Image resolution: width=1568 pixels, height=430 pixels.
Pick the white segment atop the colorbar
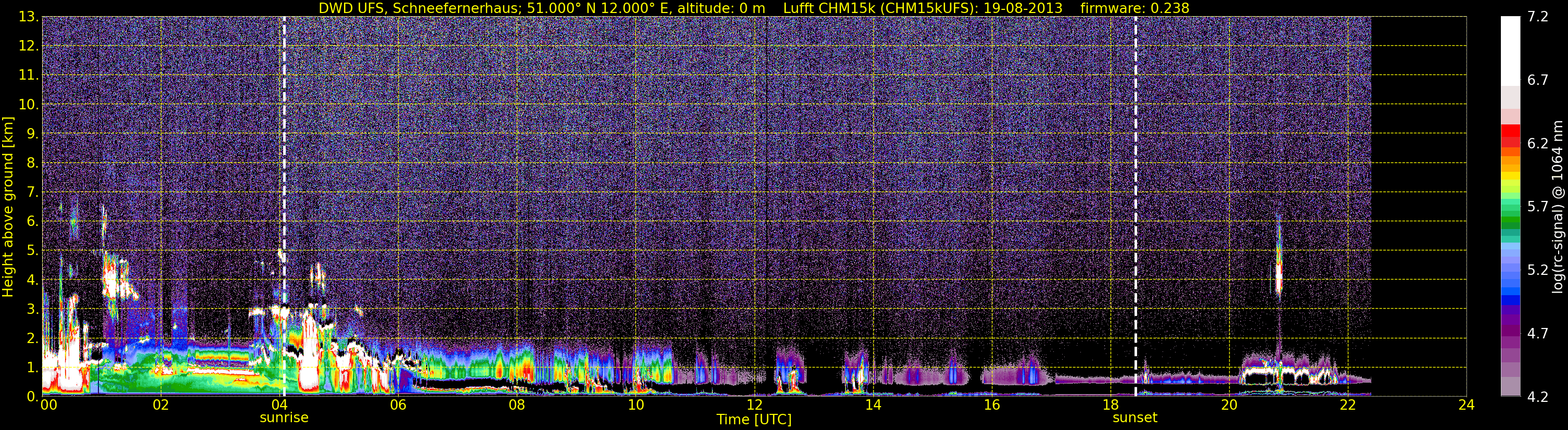[x=1510, y=51]
